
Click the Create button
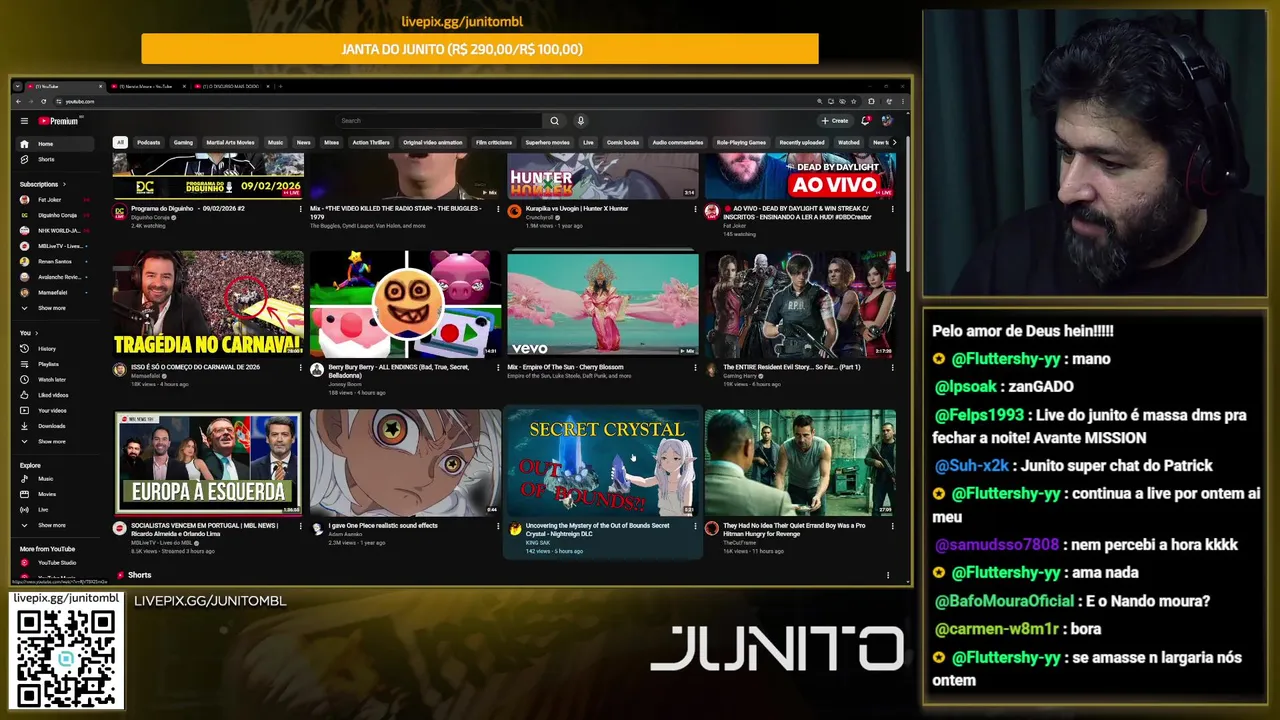point(835,121)
